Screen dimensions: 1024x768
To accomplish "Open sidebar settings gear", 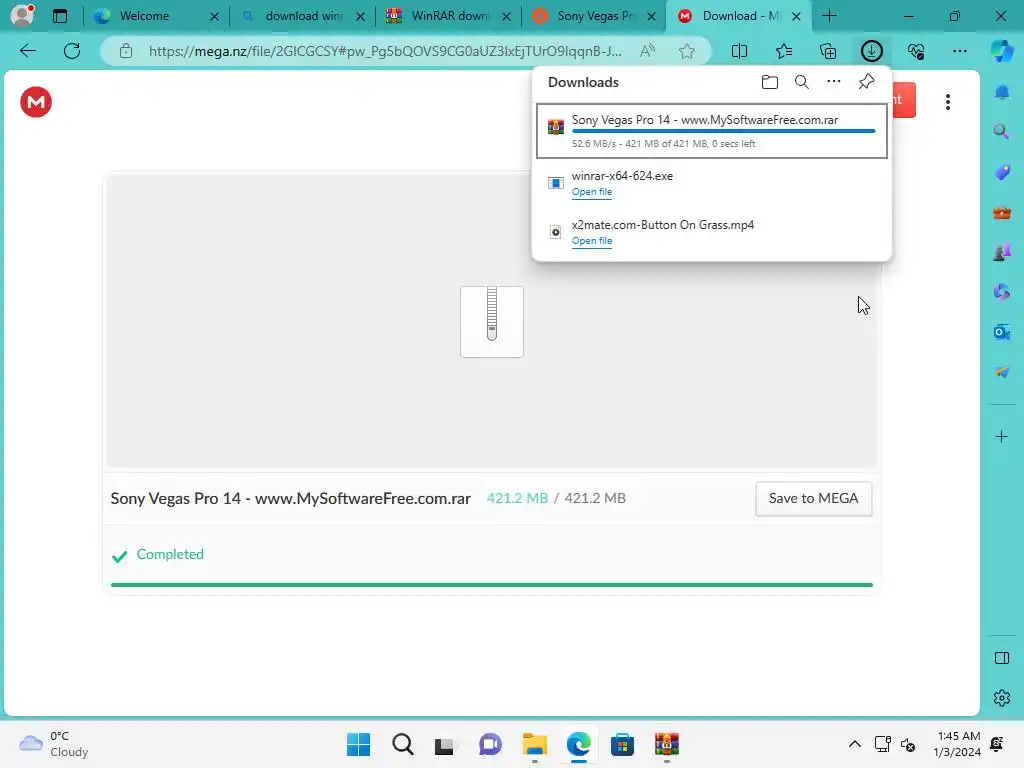I will 1002,698.
